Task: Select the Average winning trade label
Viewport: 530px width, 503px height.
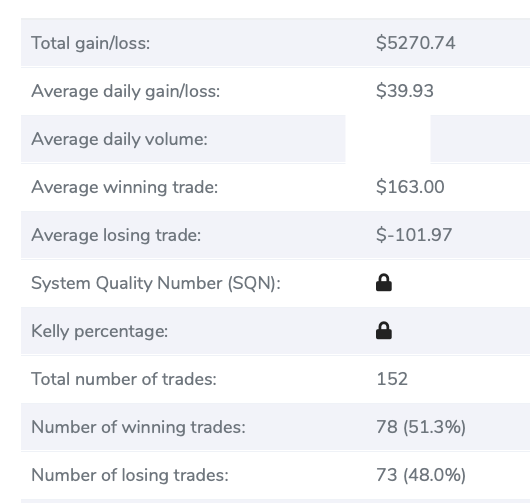Action: [x=124, y=187]
